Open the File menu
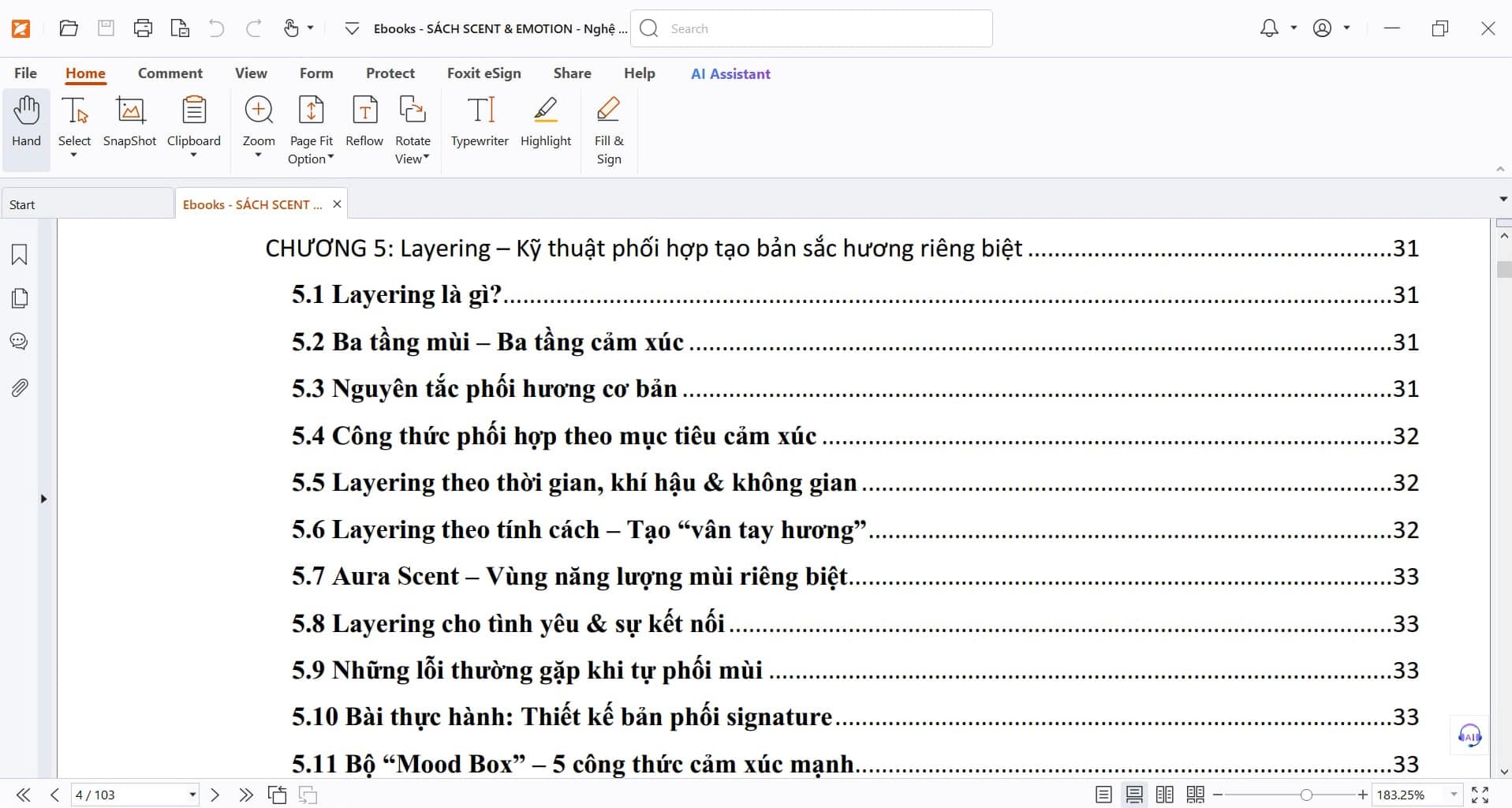Image resolution: width=1512 pixels, height=808 pixels. (25, 73)
